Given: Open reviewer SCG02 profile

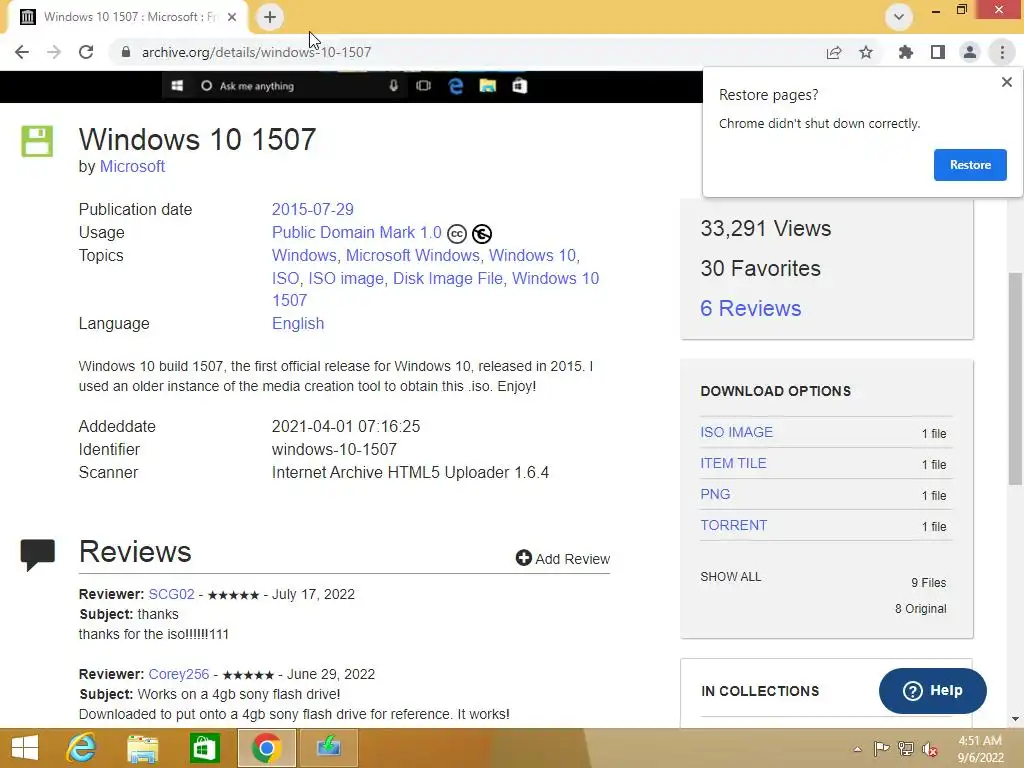Looking at the screenshot, I should (171, 594).
